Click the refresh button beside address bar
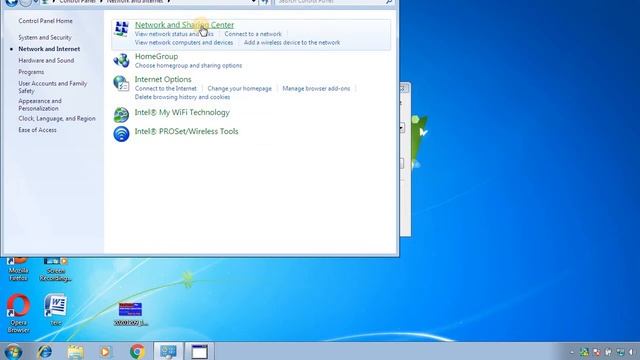Screen dimensions: 640x360 [x=265, y=2]
